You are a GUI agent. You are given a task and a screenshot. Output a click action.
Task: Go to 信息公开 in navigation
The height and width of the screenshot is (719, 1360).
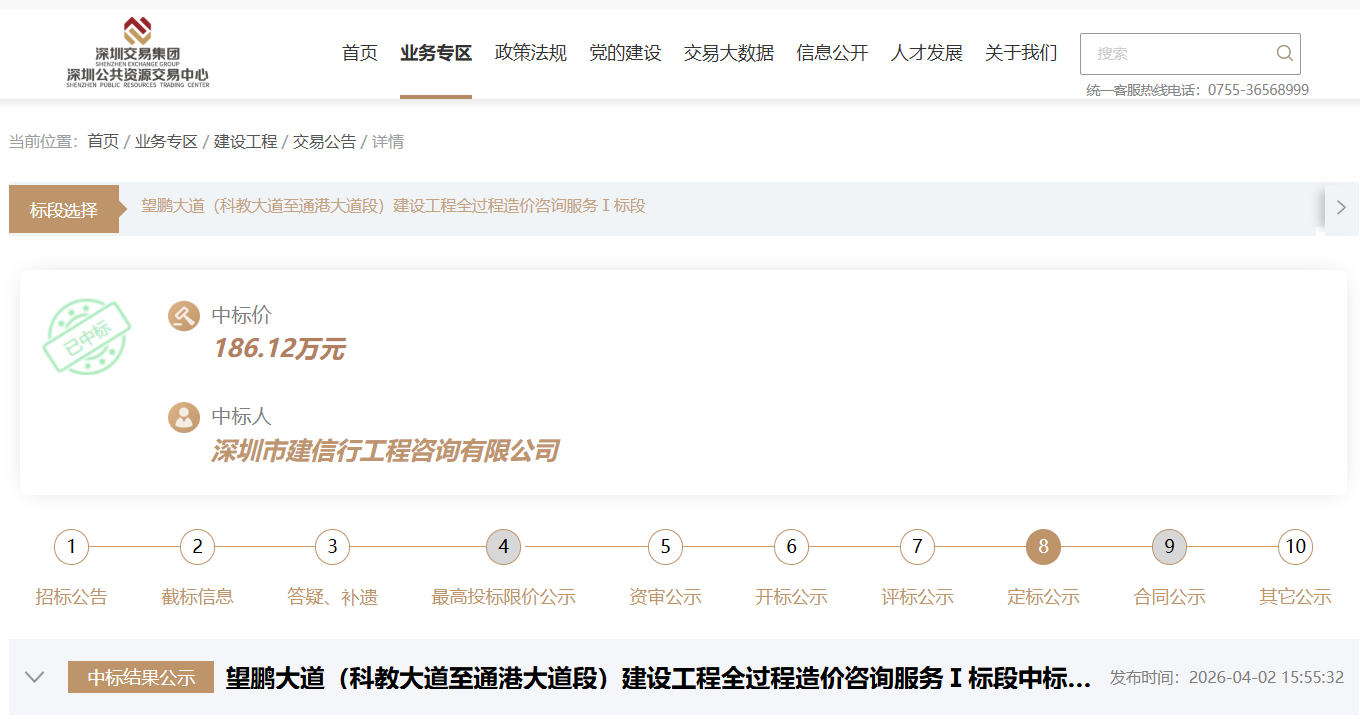(x=832, y=53)
